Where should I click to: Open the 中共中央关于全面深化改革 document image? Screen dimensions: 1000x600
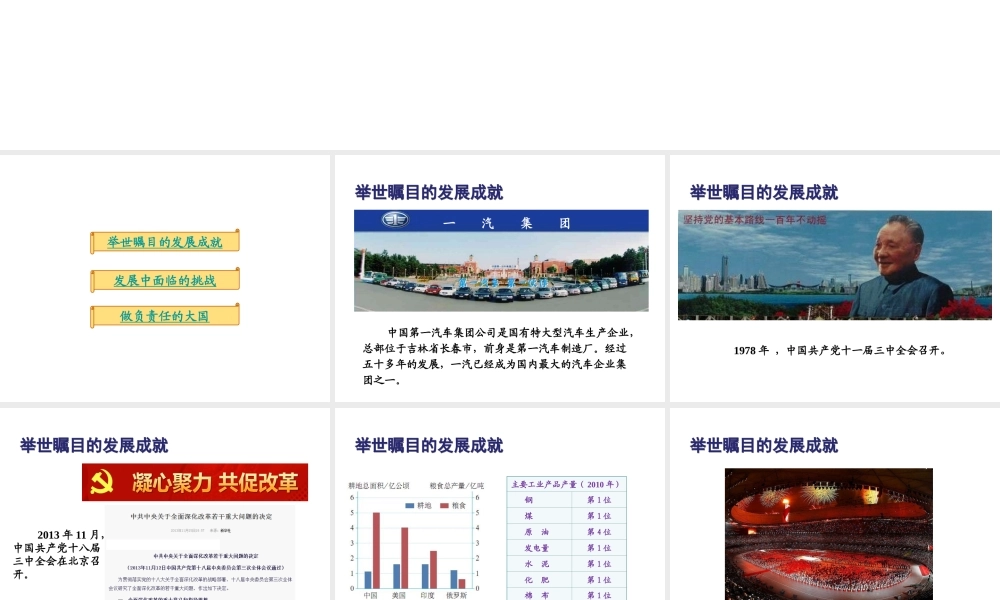[x=200, y=552]
